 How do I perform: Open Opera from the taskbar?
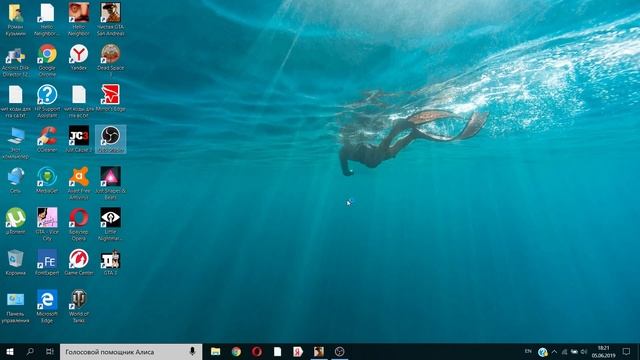[x=257, y=351]
